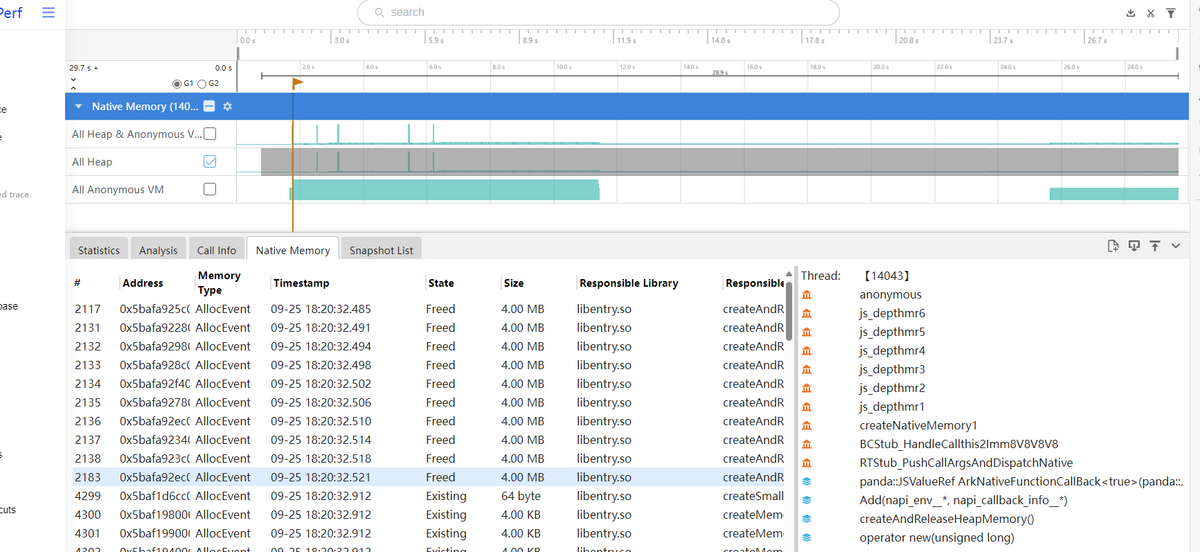
Task: Click the minus box icon in Native Memory header
Action: 209,107
